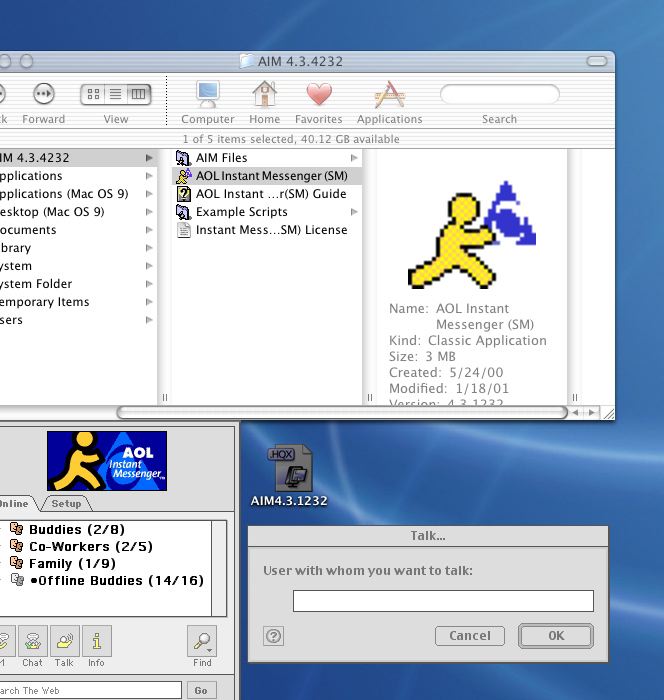Select the Family (1/9) group

tap(63, 563)
